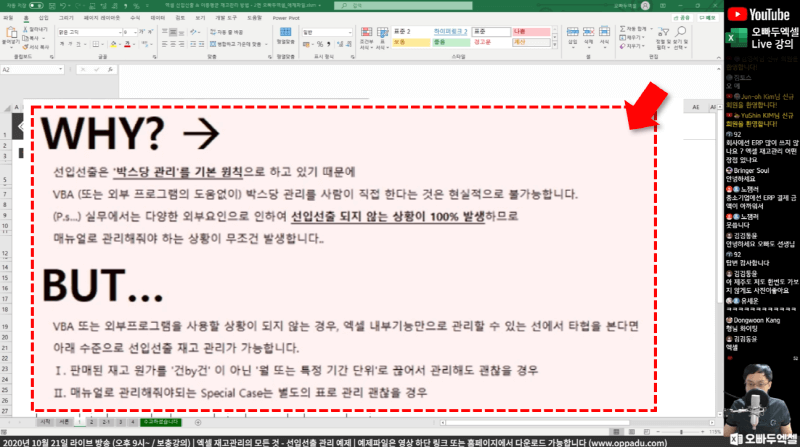Select the '2-1' sheet tab
This screenshot has height=447, width=800.
[106, 422]
